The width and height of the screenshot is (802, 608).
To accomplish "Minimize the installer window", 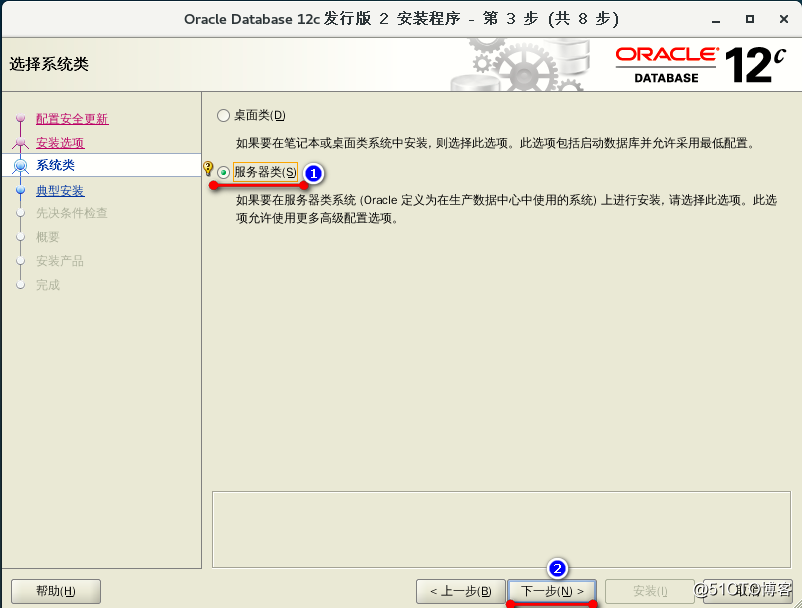I will tap(714, 18).
